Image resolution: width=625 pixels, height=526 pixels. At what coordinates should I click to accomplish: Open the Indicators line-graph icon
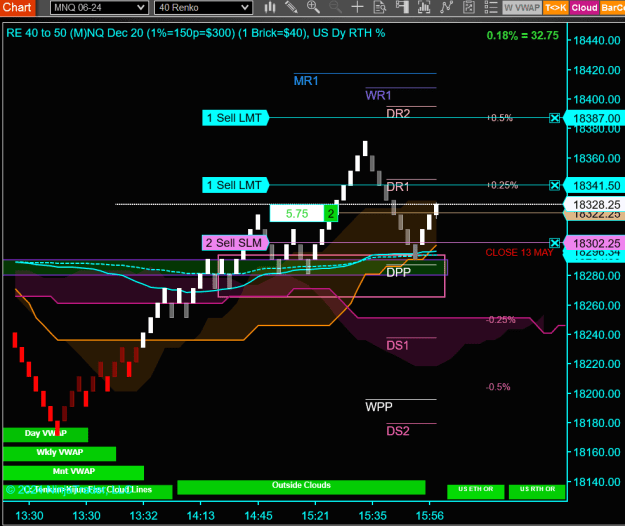(x=446, y=7)
